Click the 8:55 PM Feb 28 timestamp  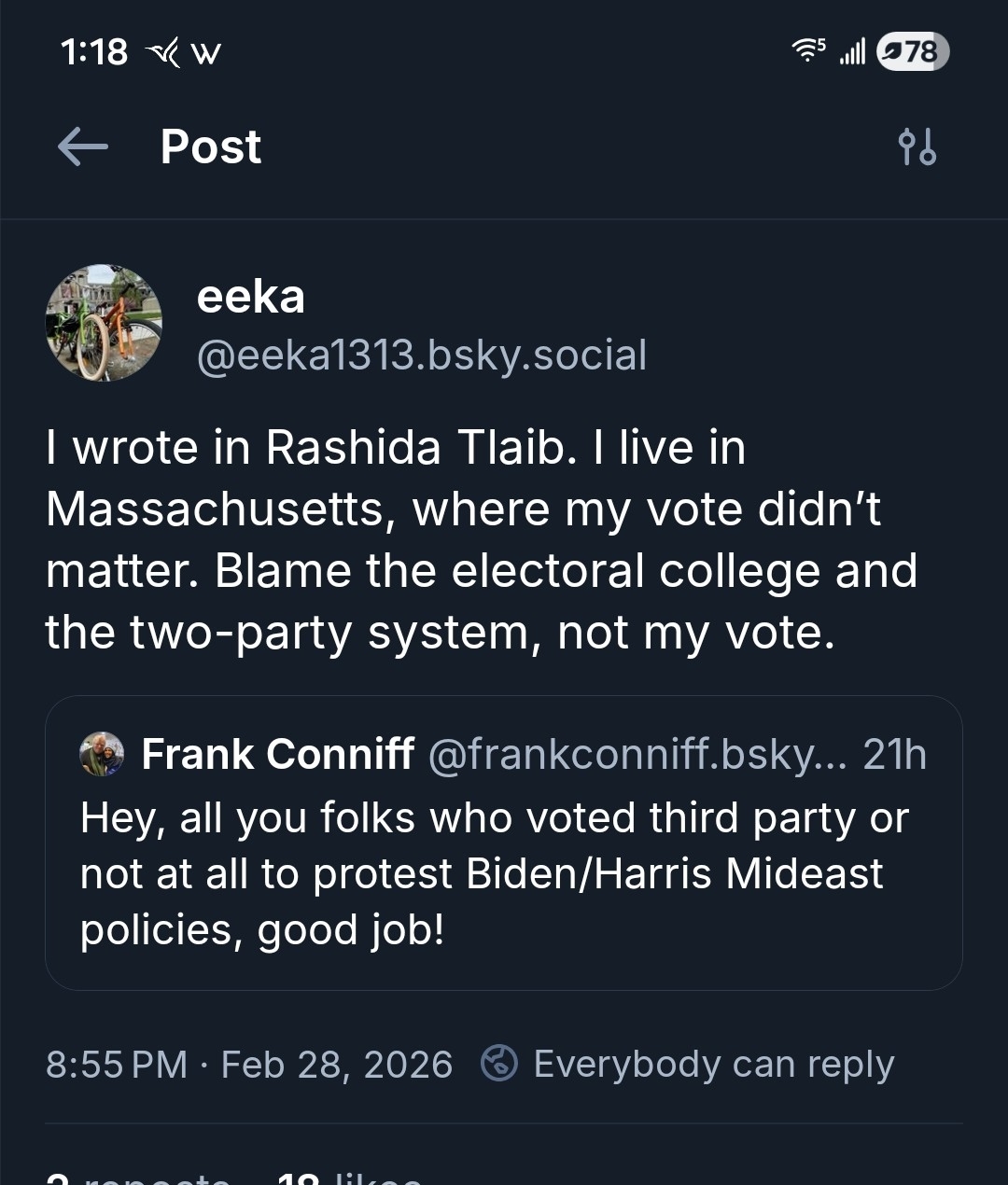pyautogui.click(x=248, y=1064)
